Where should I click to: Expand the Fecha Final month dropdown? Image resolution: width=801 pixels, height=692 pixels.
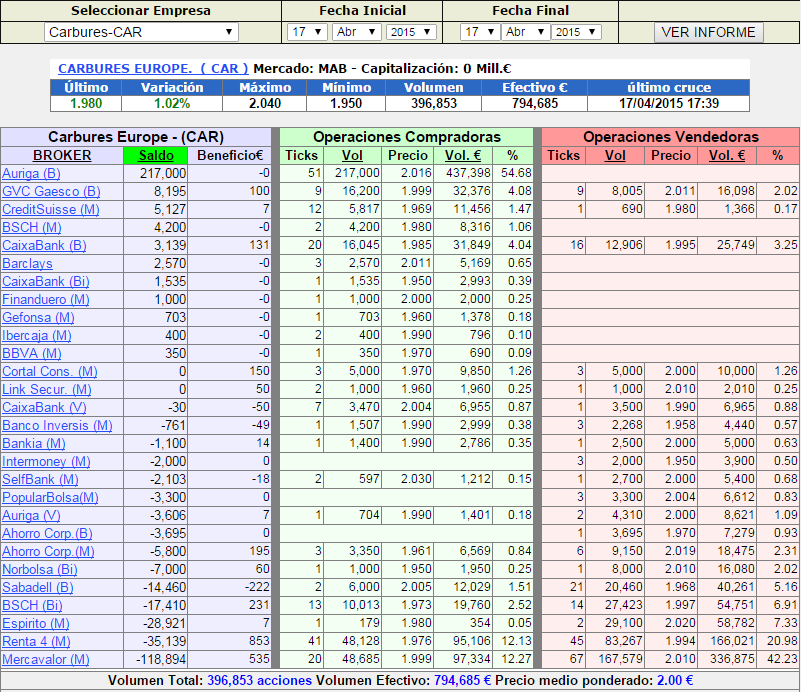[524, 32]
